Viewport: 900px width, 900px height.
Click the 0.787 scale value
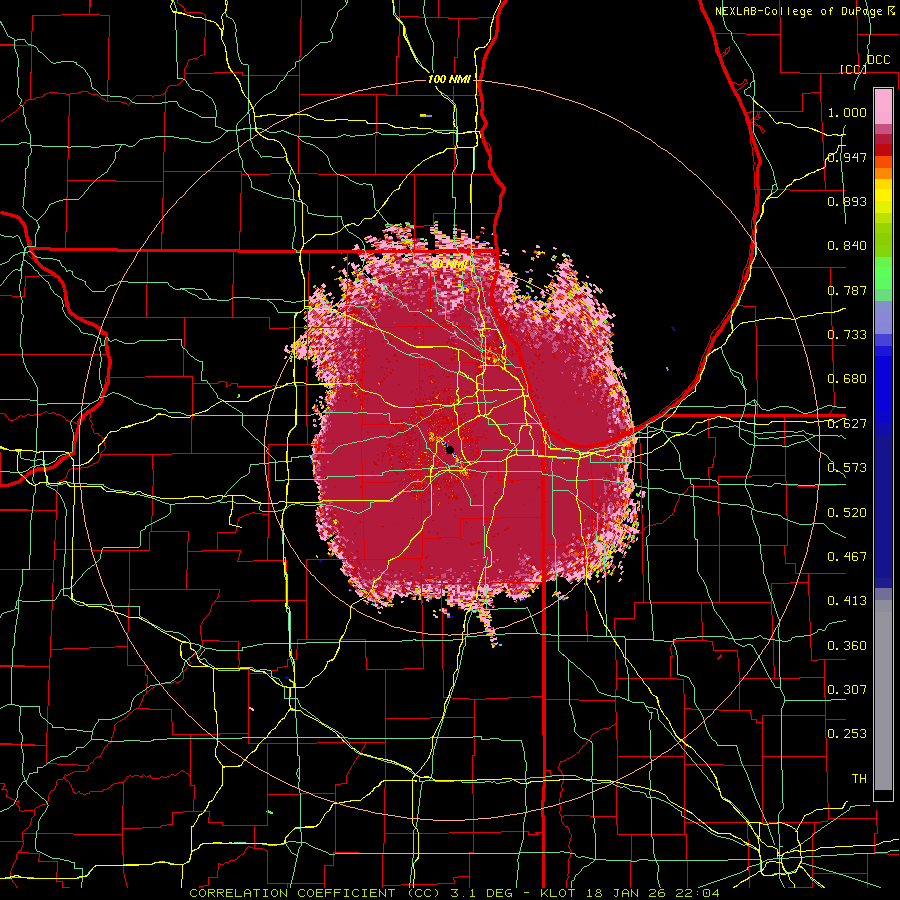pyautogui.click(x=847, y=290)
